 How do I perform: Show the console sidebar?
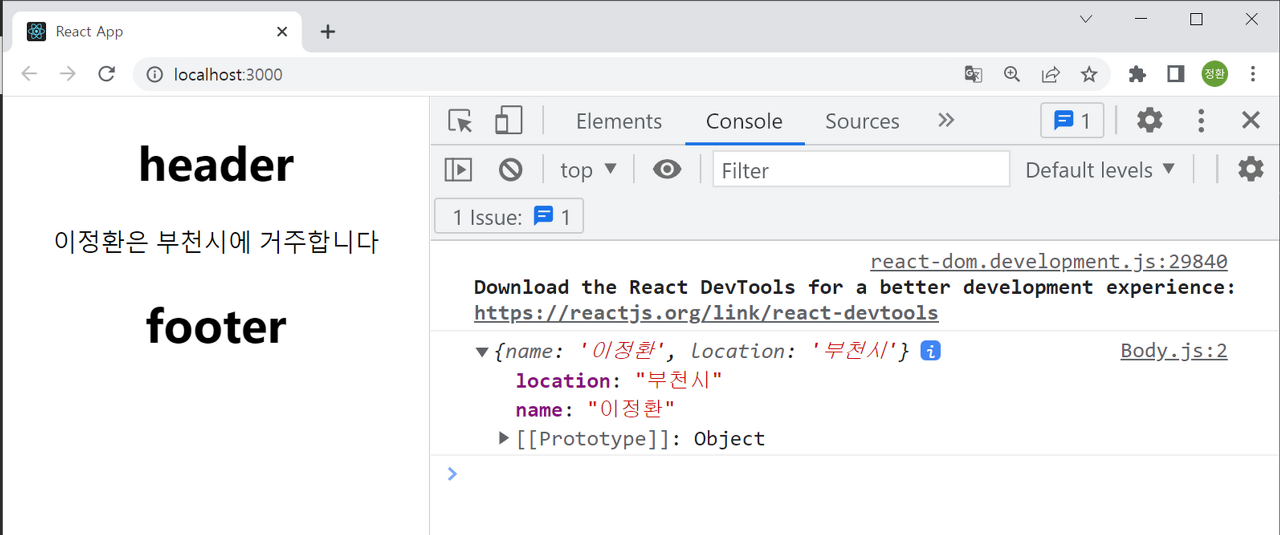click(x=458, y=170)
